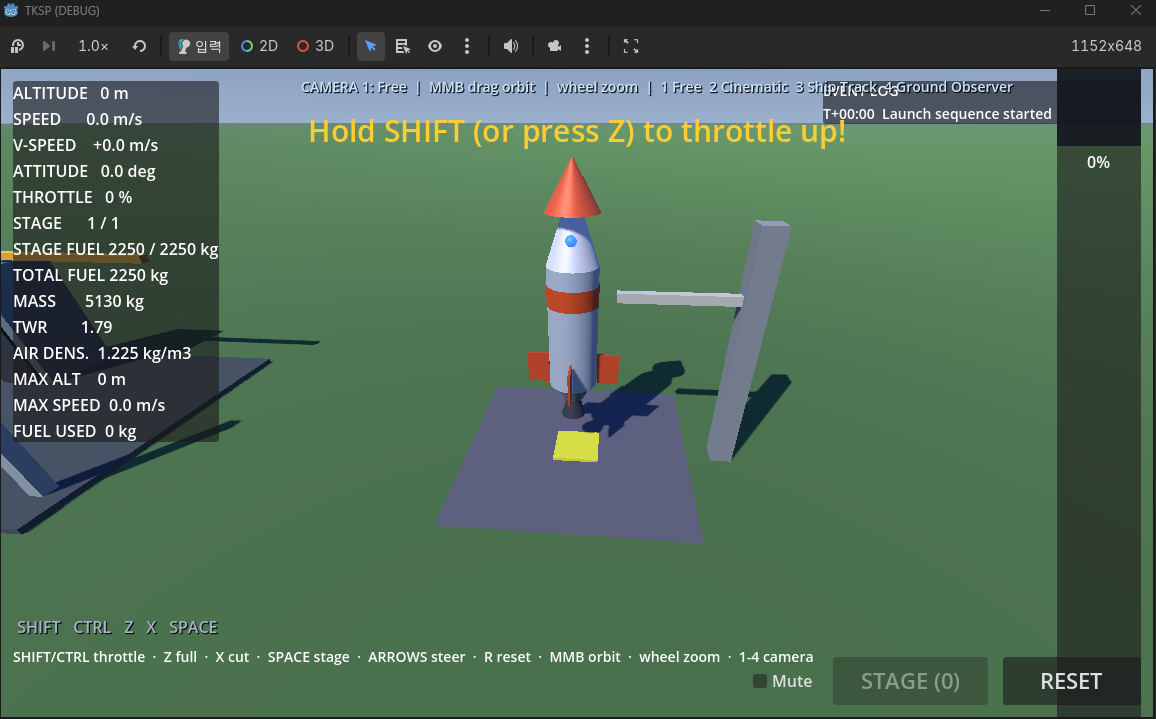Click the standalone CTRL key indicator
This screenshot has height=719, width=1156.
click(92, 627)
